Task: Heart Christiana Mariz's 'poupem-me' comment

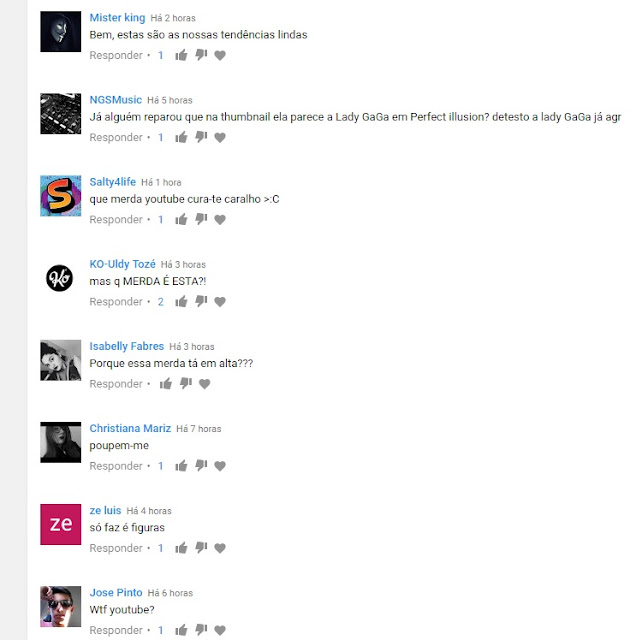Action: pyautogui.click(x=220, y=466)
